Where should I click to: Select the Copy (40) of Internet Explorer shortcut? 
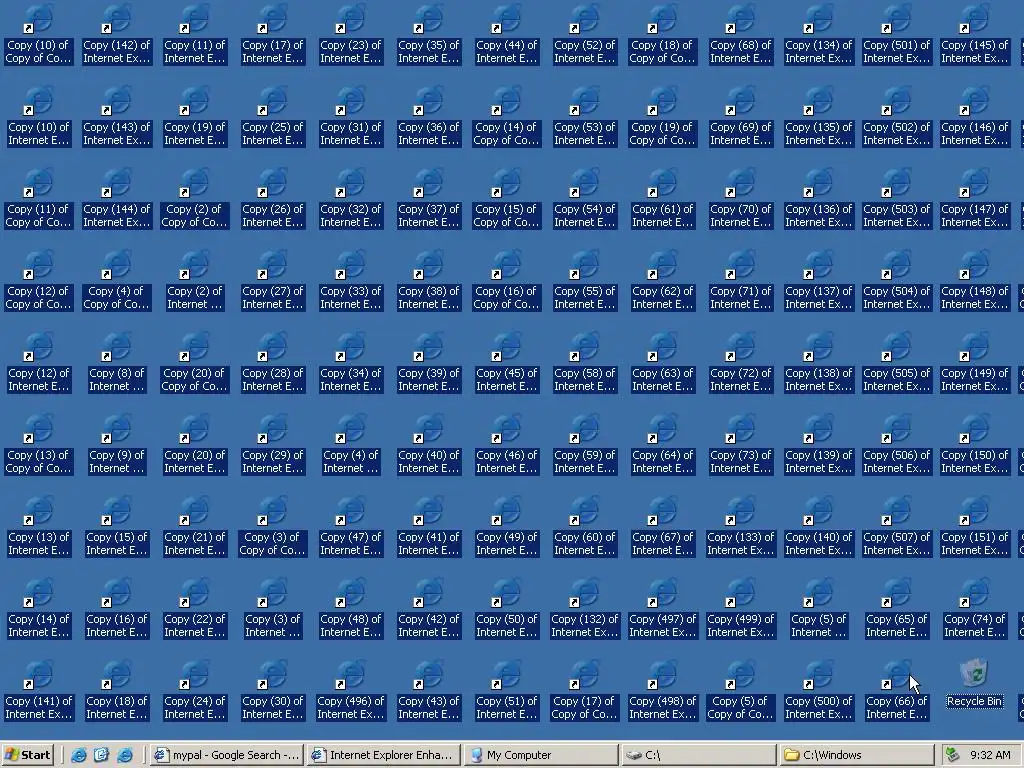428,444
